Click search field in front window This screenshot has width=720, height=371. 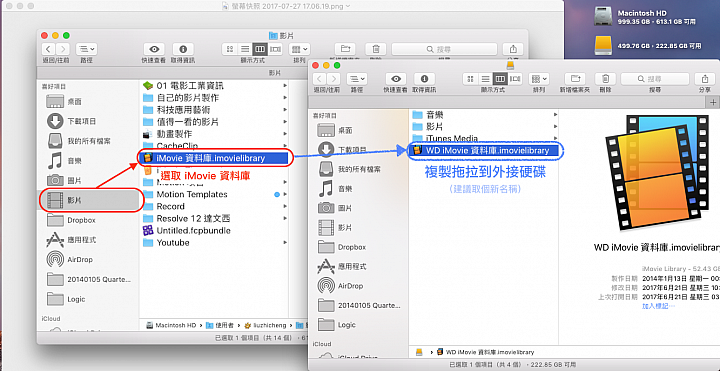pyautogui.click(x=655, y=79)
